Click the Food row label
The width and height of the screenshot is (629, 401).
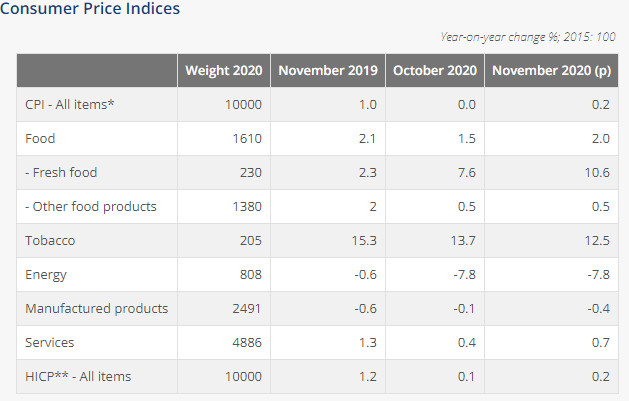coord(40,138)
